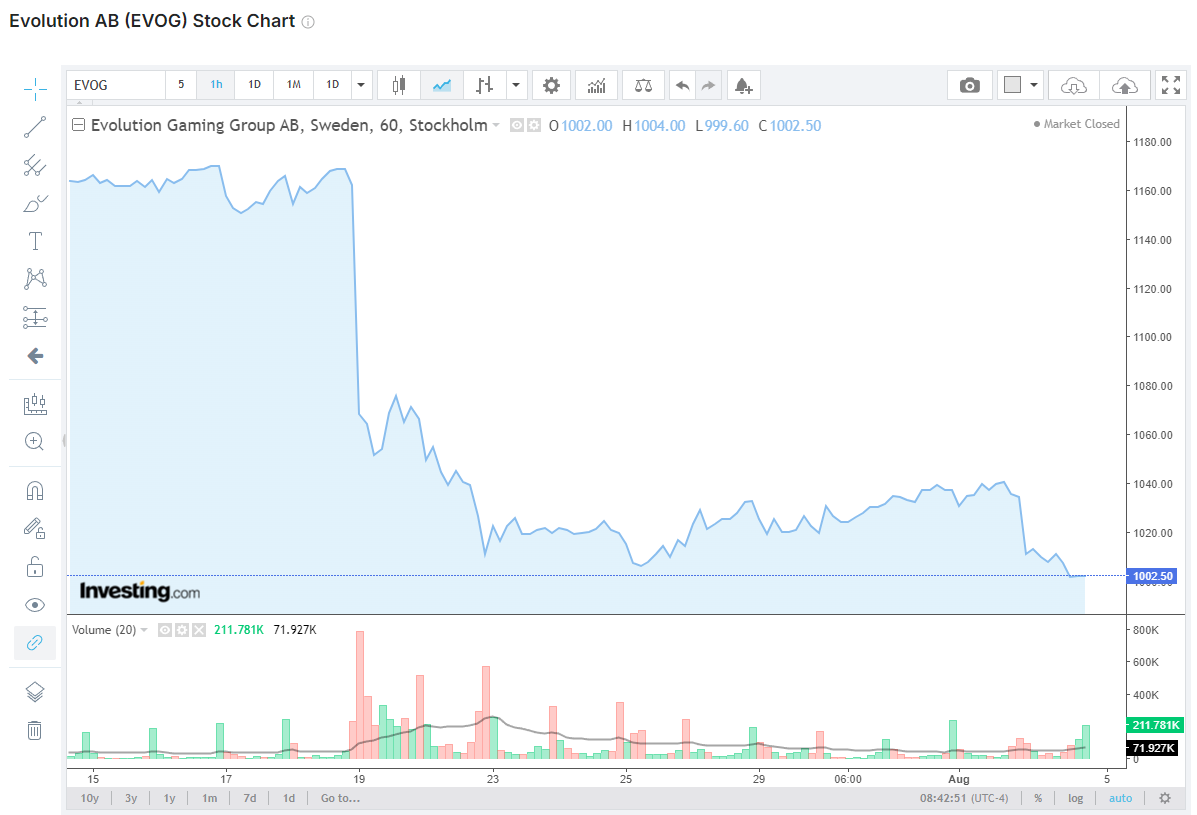Click the undo arrow

[x=682, y=85]
